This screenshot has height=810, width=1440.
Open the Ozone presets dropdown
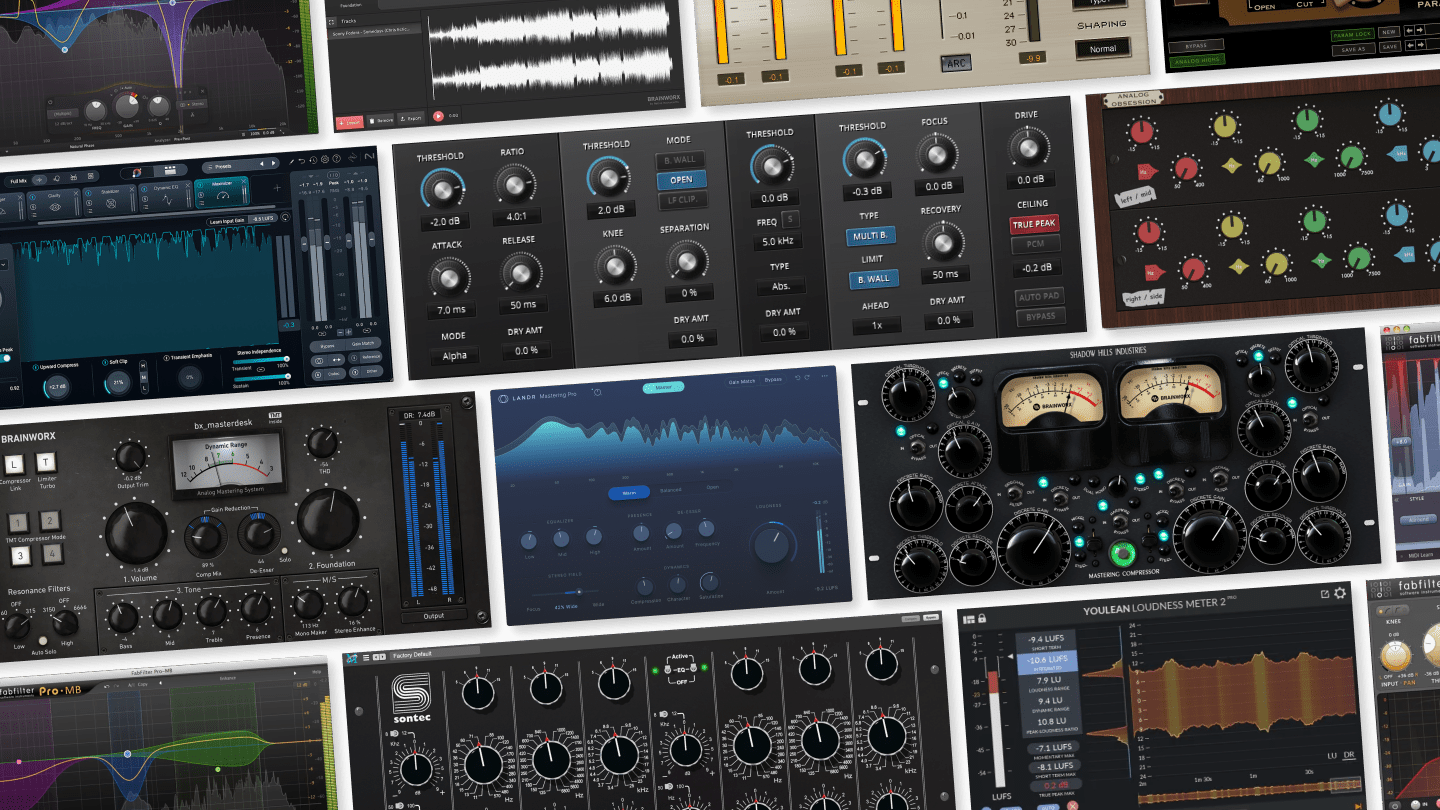click(225, 166)
